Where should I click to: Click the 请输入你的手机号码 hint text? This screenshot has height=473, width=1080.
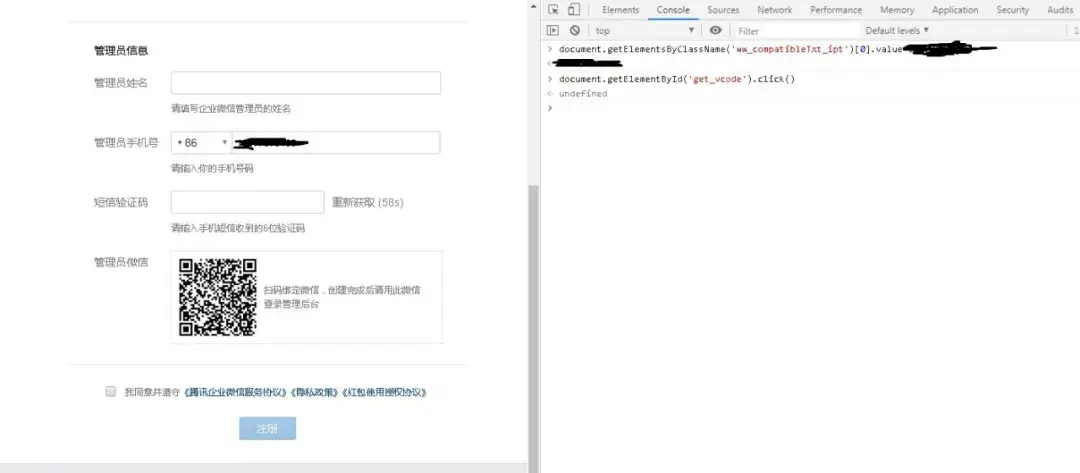coord(212,169)
